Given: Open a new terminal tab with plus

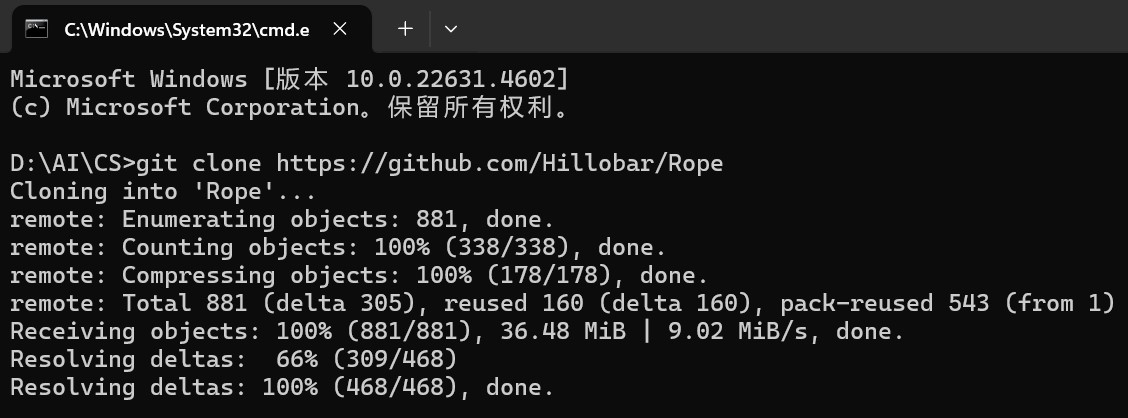Looking at the screenshot, I should 406,29.
